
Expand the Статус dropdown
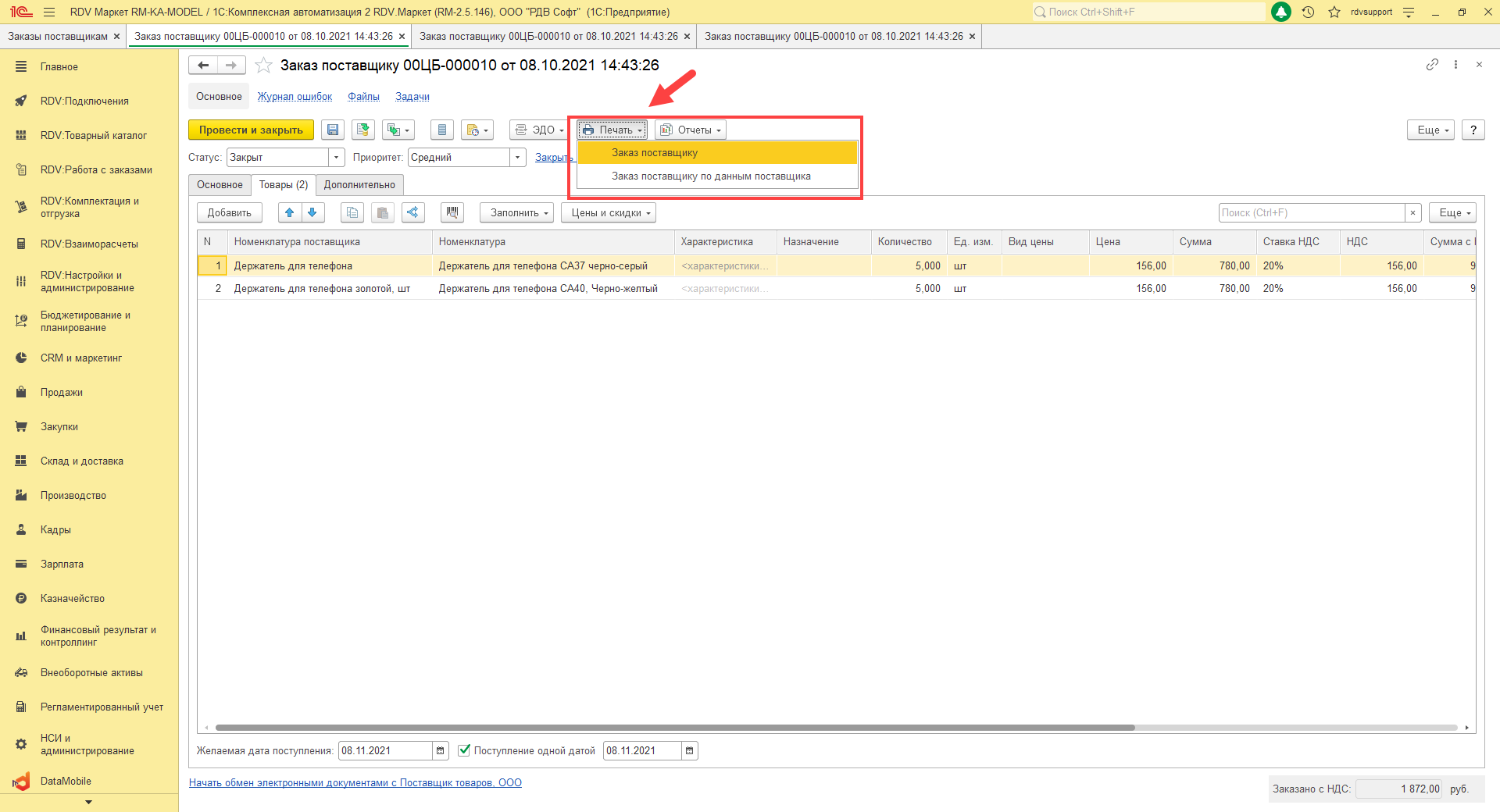tap(336, 158)
